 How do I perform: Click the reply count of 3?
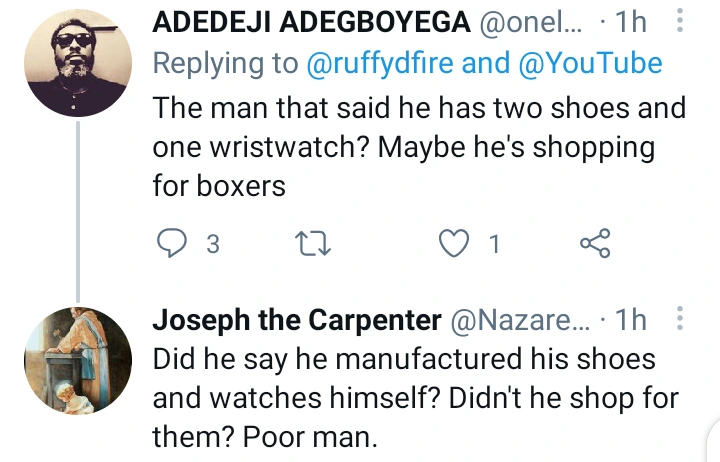click(x=212, y=244)
